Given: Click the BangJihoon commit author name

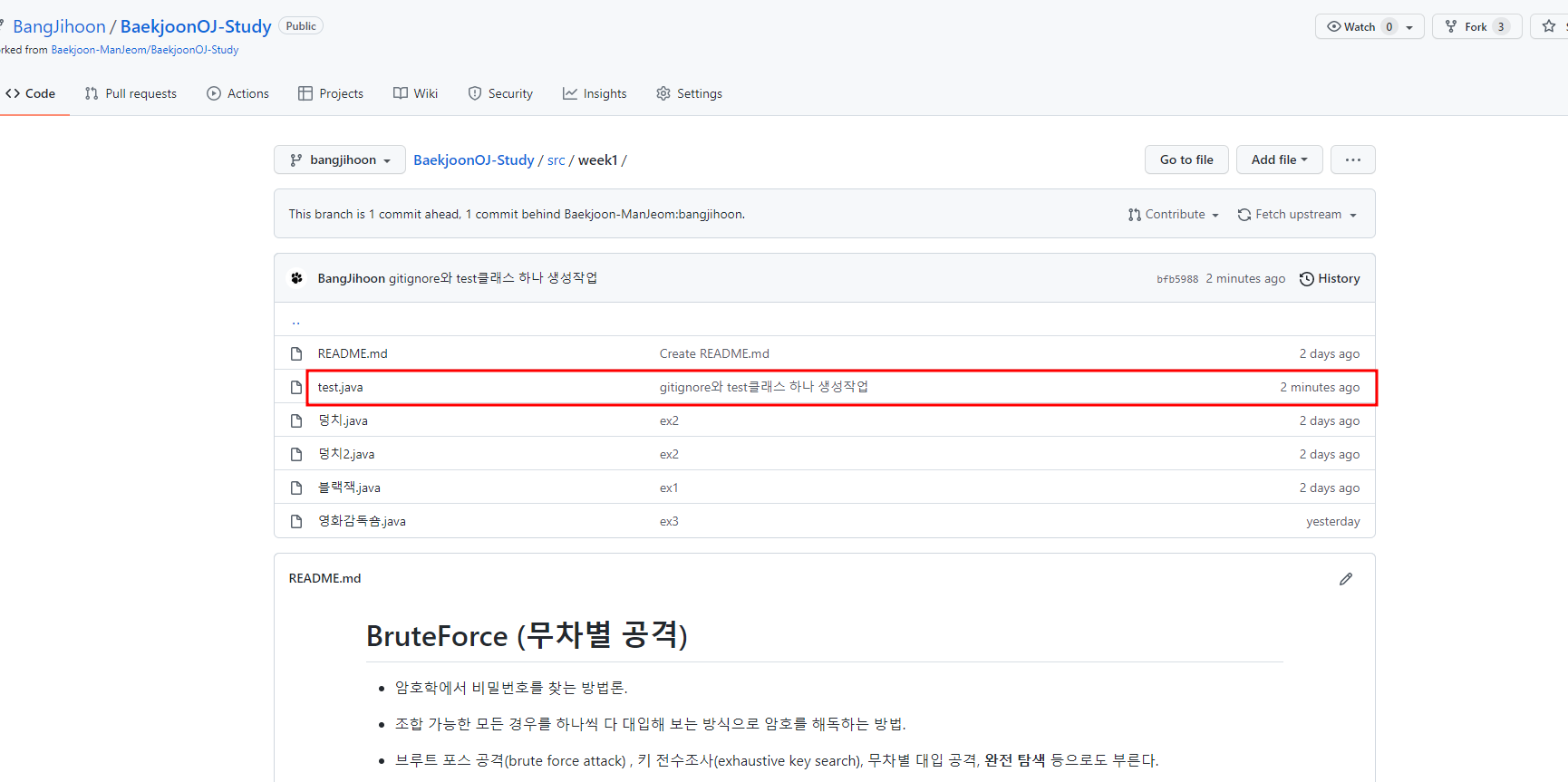Looking at the screenshot, I should click(x=352, y=278).
